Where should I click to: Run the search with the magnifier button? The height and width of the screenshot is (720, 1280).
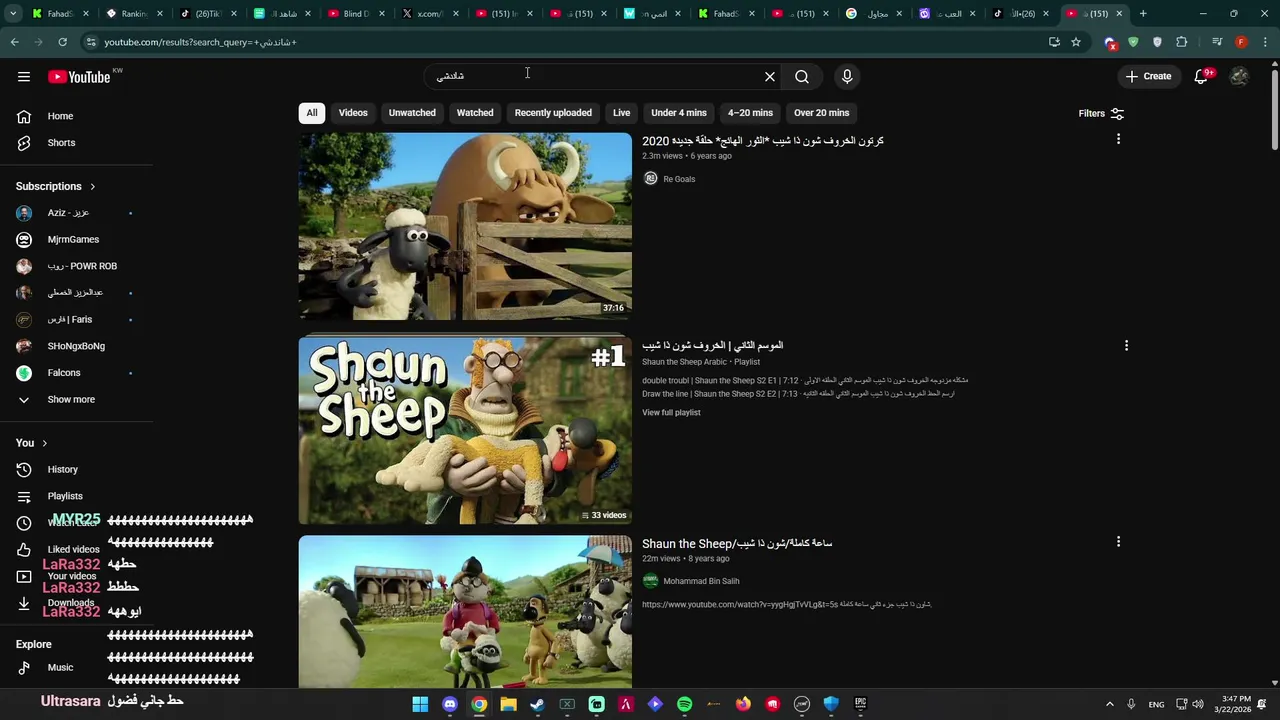point(802,76)
